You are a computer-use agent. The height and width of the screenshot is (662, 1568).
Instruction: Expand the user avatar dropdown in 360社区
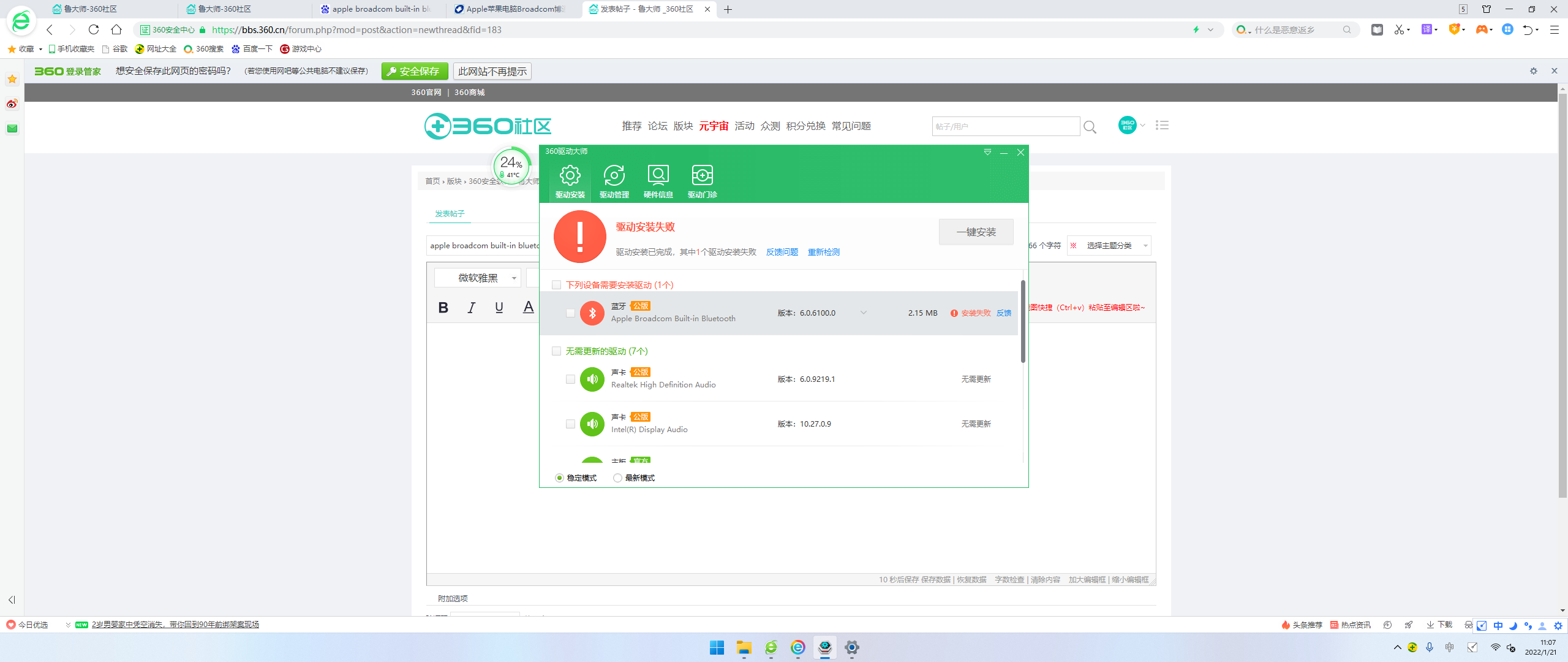click(1142, 126)
